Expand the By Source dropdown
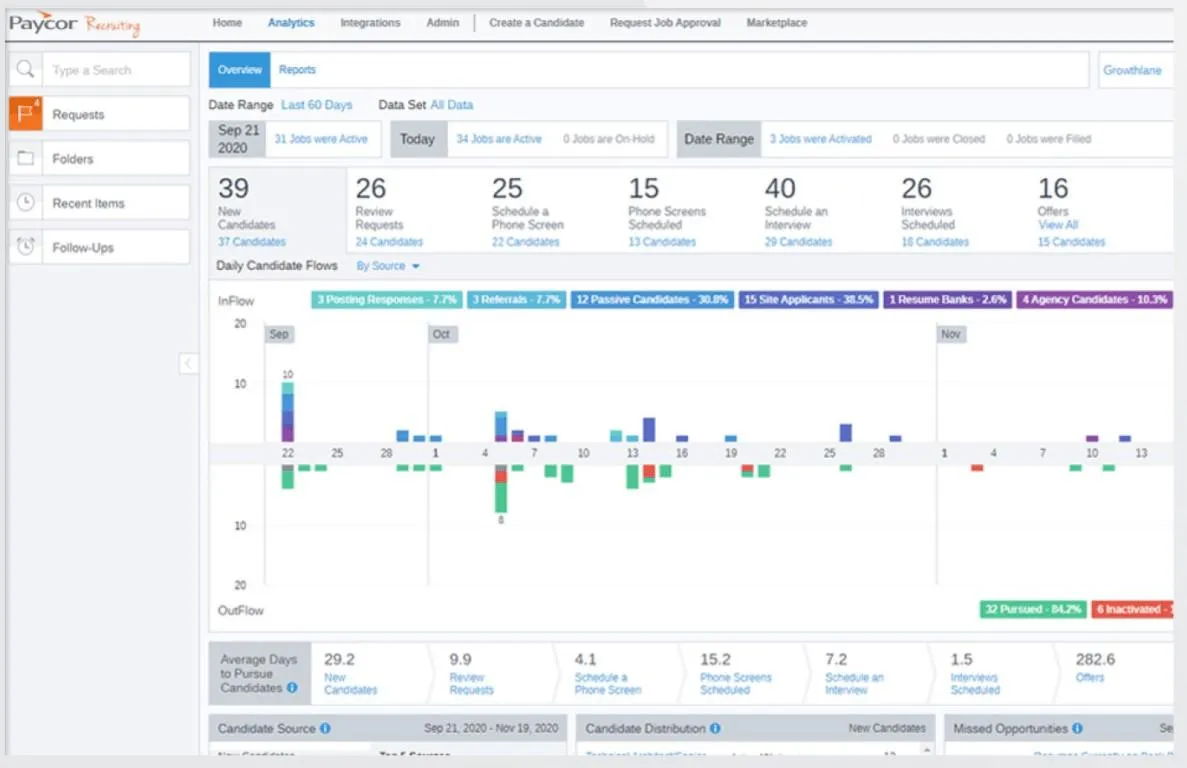The height and width of the screenshot is (768, 1187). [388, 266]
